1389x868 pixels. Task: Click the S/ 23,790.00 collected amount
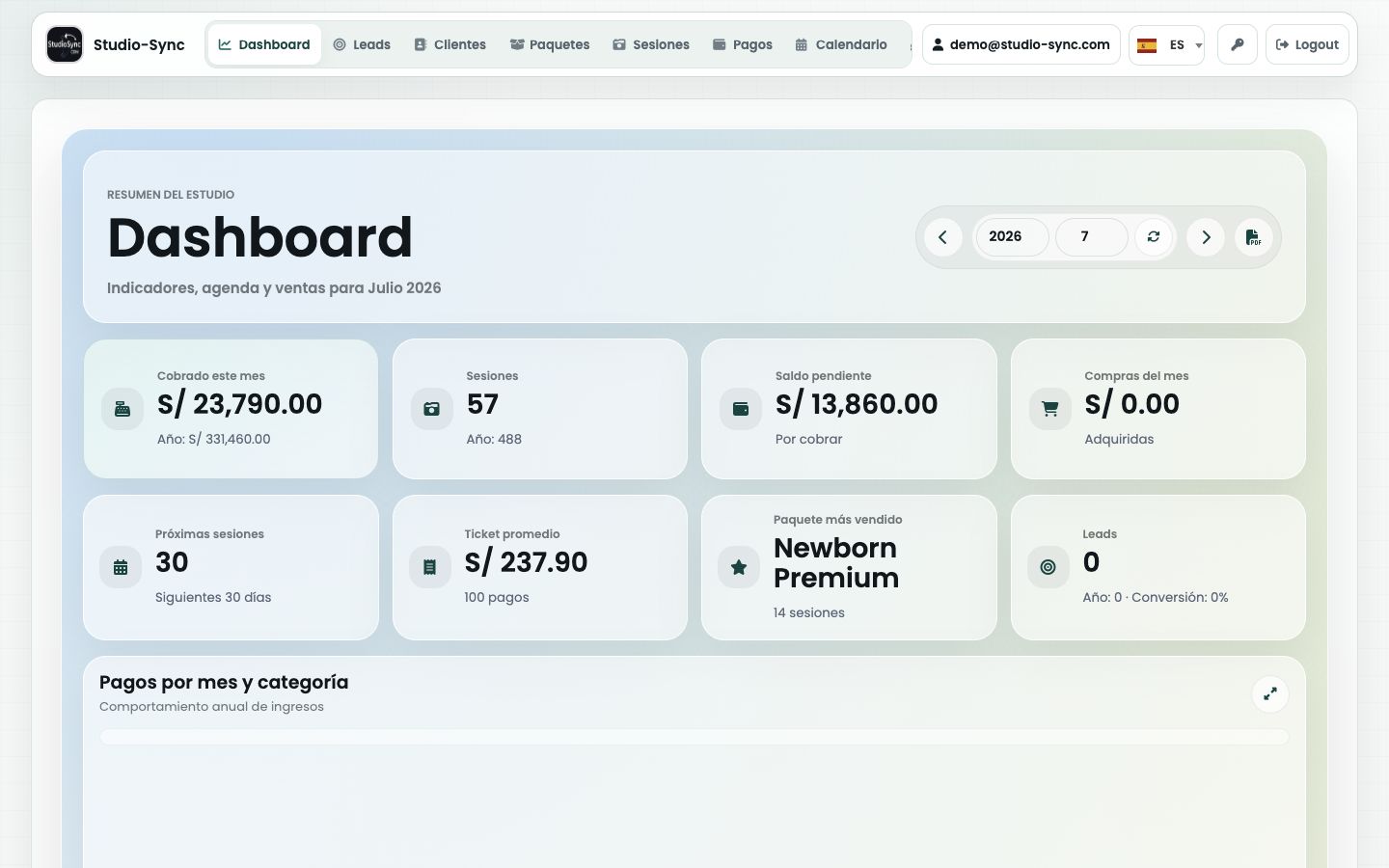[x=239, y=404]
